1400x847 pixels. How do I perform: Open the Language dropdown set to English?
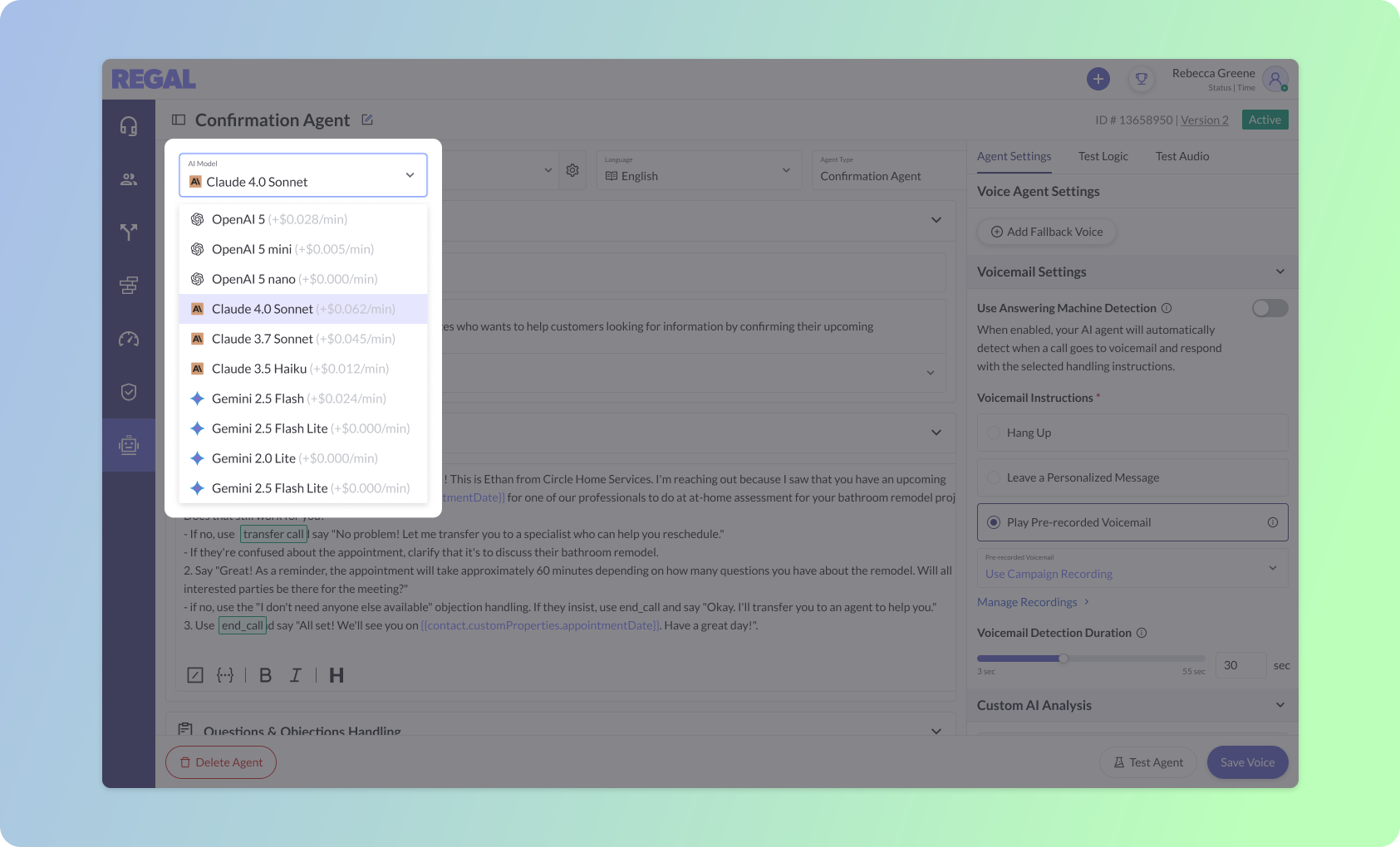(x=698, y=170)
